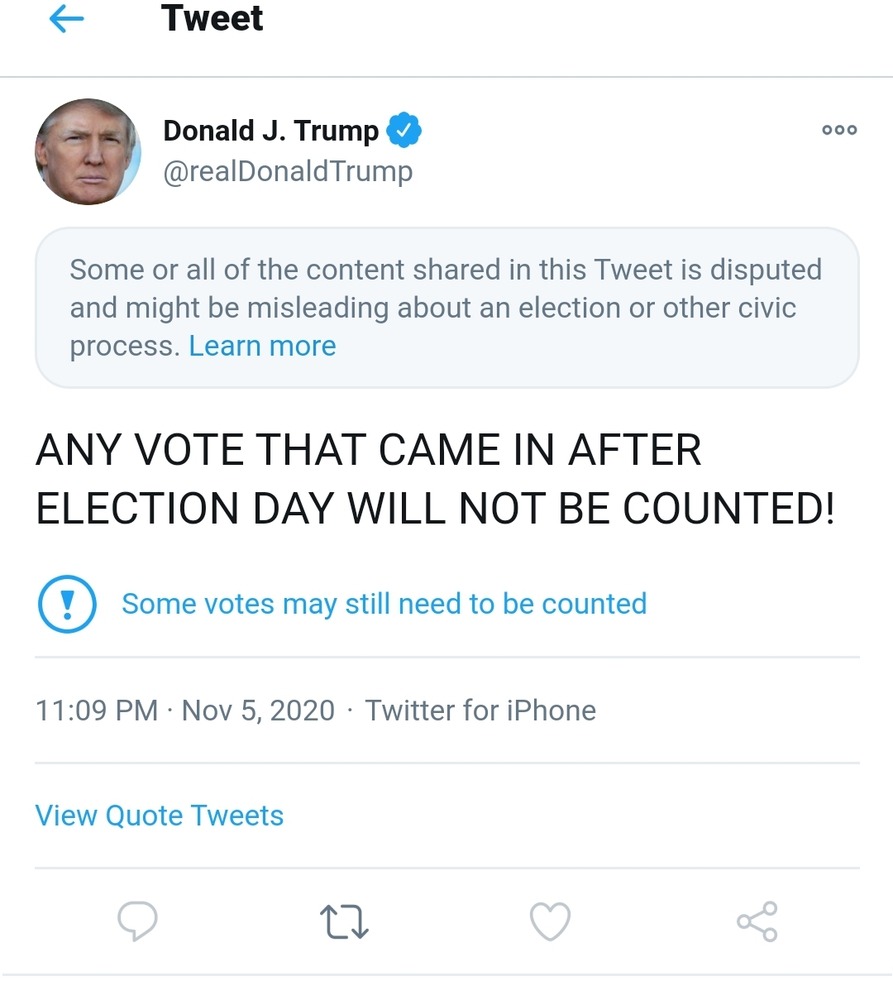This screenshot has height=1000, width=893.
Task: Click the Tweet header title
Action: 212,18
